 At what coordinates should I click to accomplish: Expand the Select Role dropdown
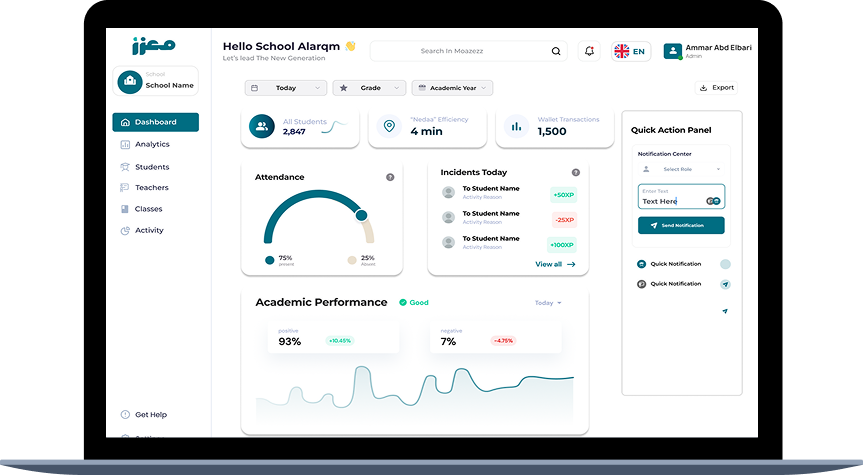tap(681, 169)
